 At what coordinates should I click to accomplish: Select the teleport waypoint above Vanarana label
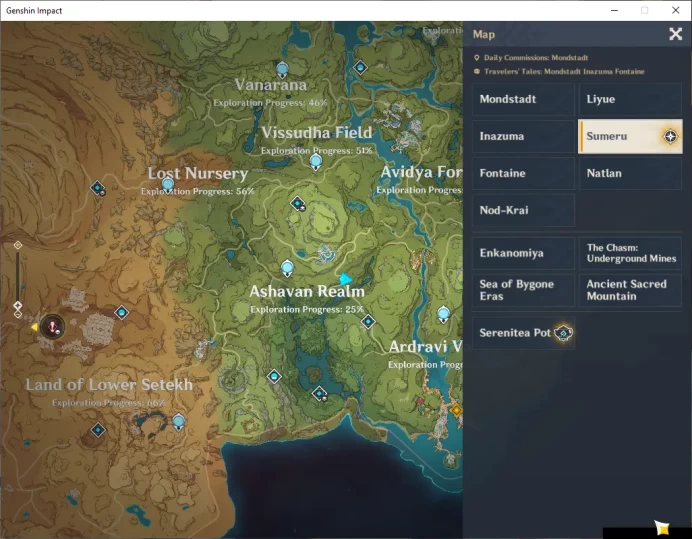click(x=282, y=70)
